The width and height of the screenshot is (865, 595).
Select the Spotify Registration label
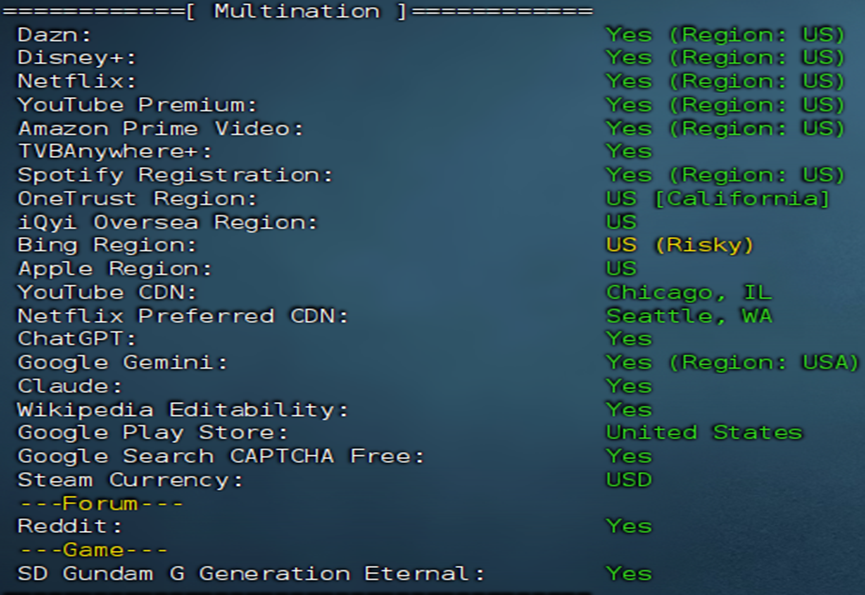[175, 175]
